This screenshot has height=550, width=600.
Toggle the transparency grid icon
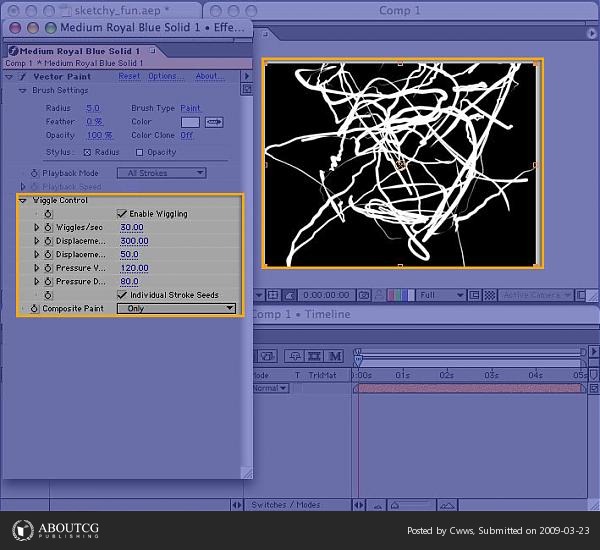tap(489, 295)
